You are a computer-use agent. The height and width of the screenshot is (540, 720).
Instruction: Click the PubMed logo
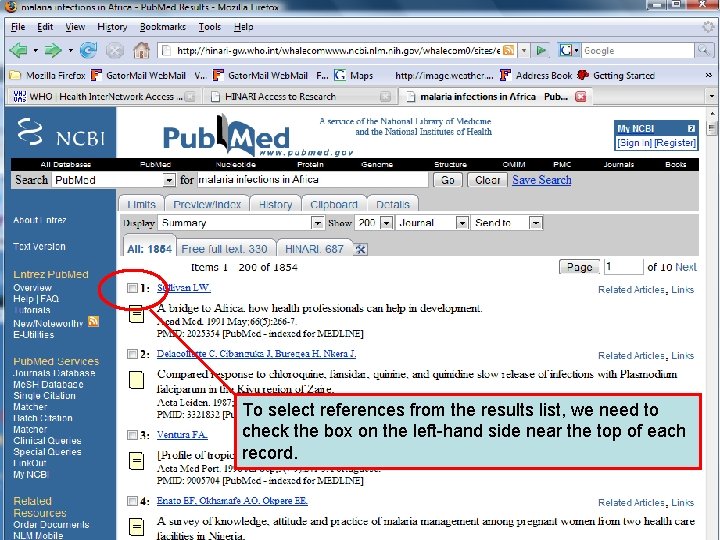[227, 135]
